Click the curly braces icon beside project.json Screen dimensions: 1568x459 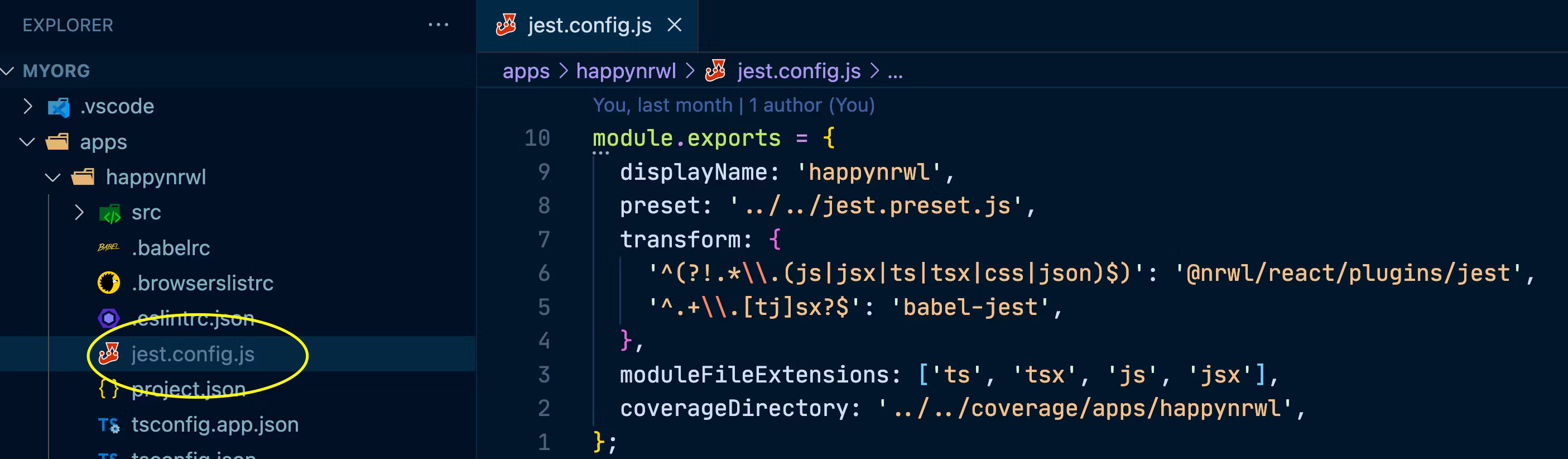pos(108,389)
